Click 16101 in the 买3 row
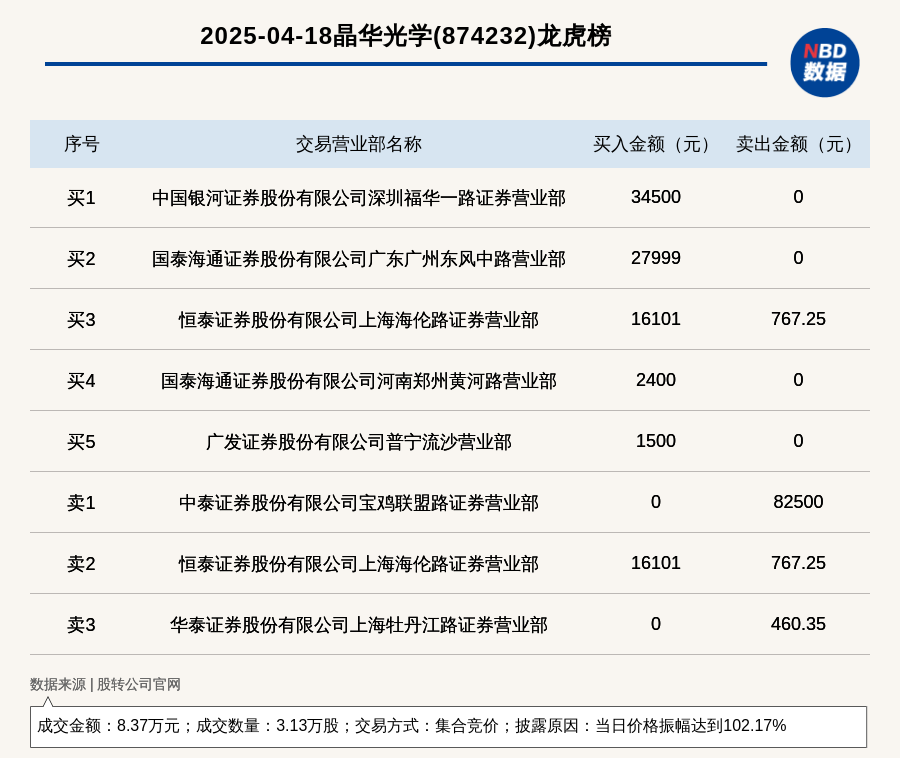Viewport: 900px width, 758px height. coord(655,318)
